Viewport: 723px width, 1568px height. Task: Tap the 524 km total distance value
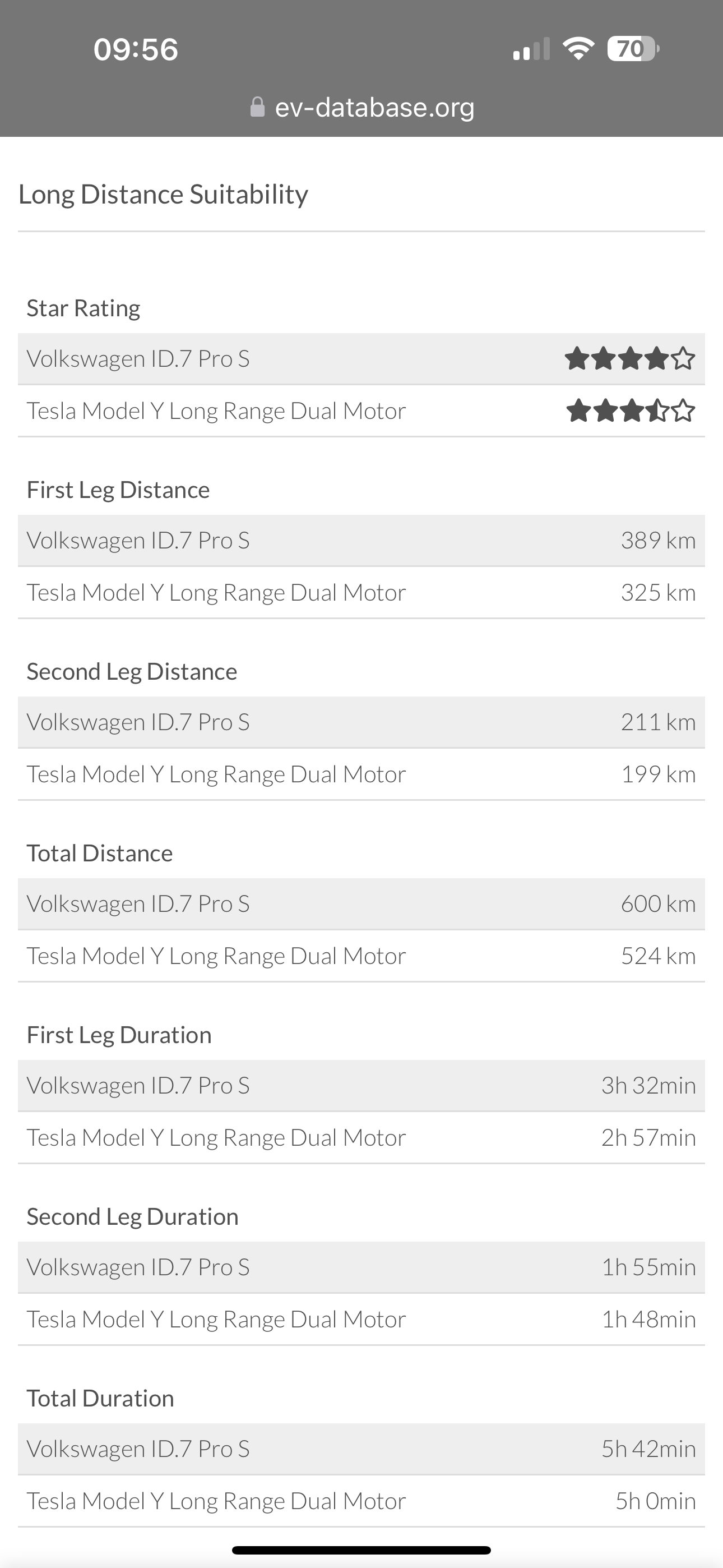(x=658, y=956)
